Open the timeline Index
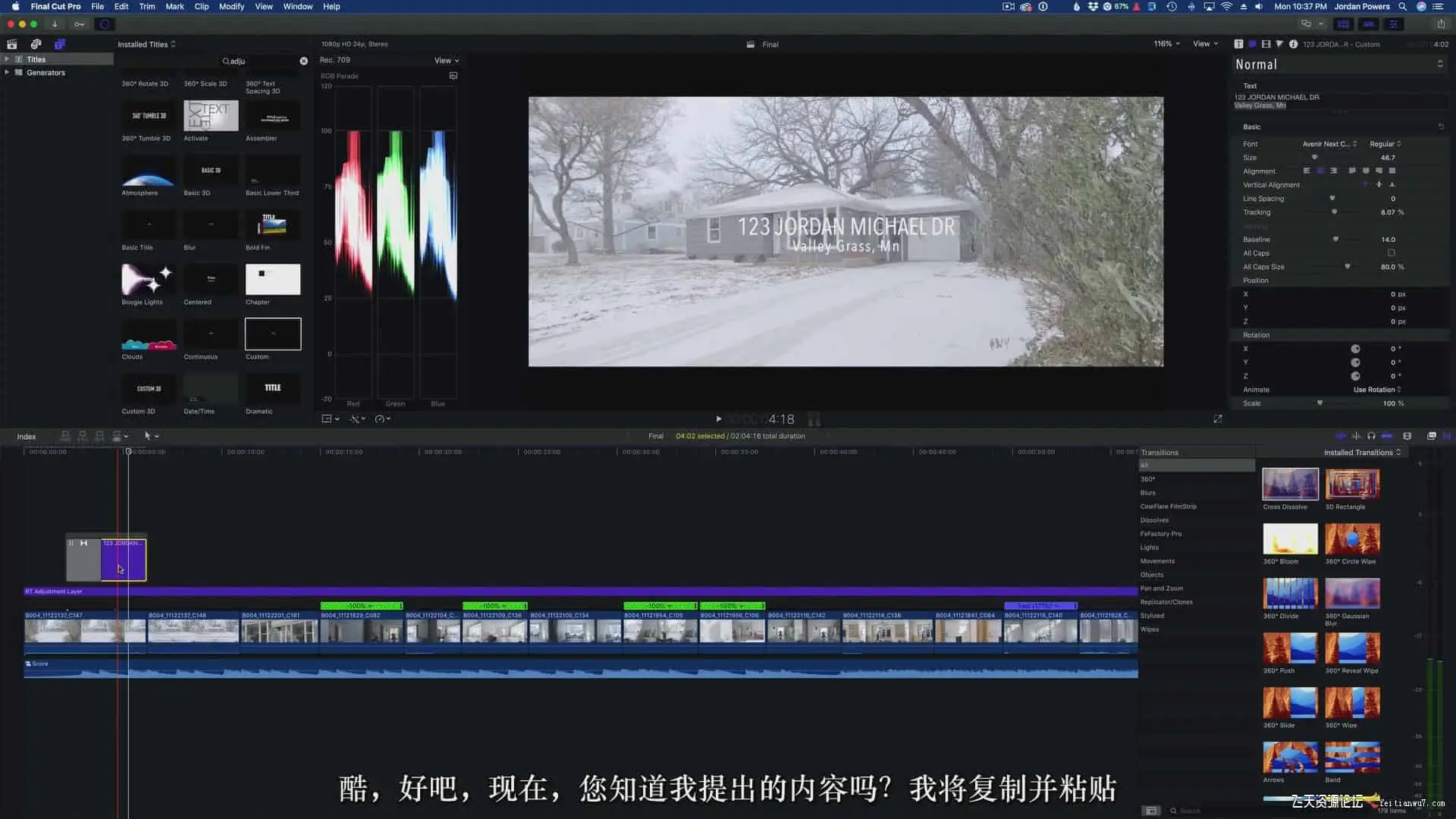1456x819 pixels. tap(27, 437)
